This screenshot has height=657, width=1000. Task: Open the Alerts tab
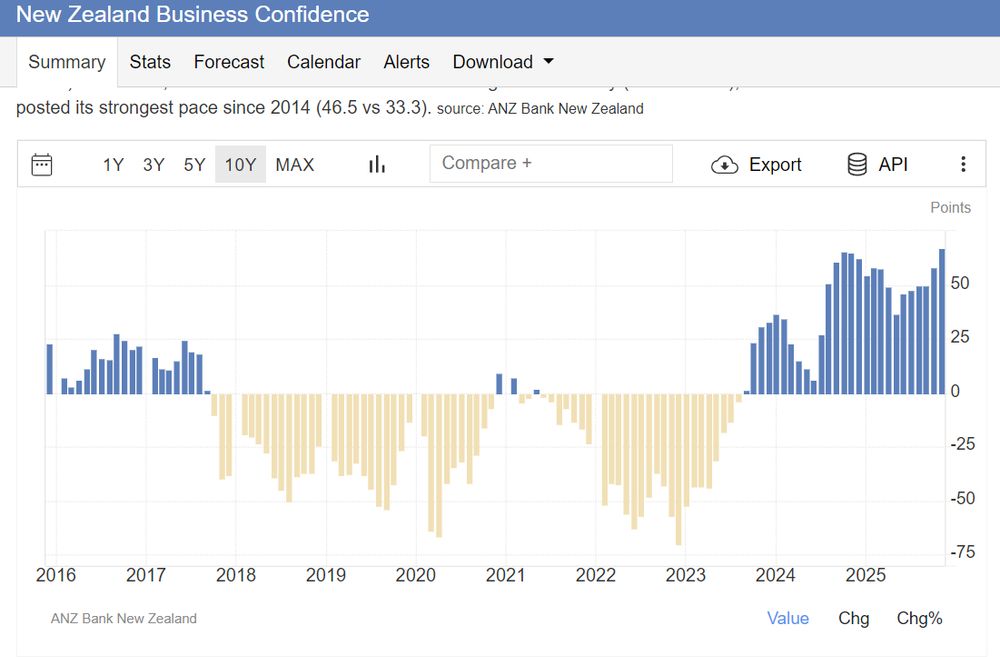[x=406, y=62]
